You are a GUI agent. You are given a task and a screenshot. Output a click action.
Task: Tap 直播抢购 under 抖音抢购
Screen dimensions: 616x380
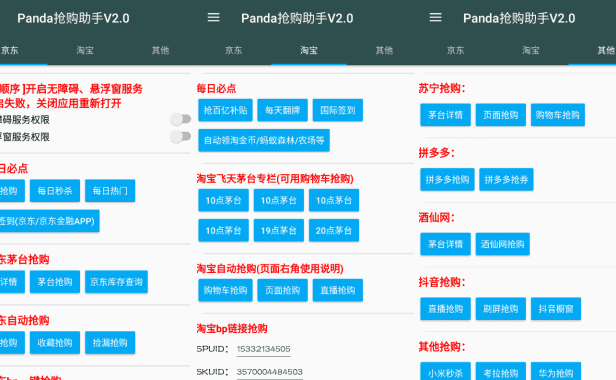tap(446, 309)
